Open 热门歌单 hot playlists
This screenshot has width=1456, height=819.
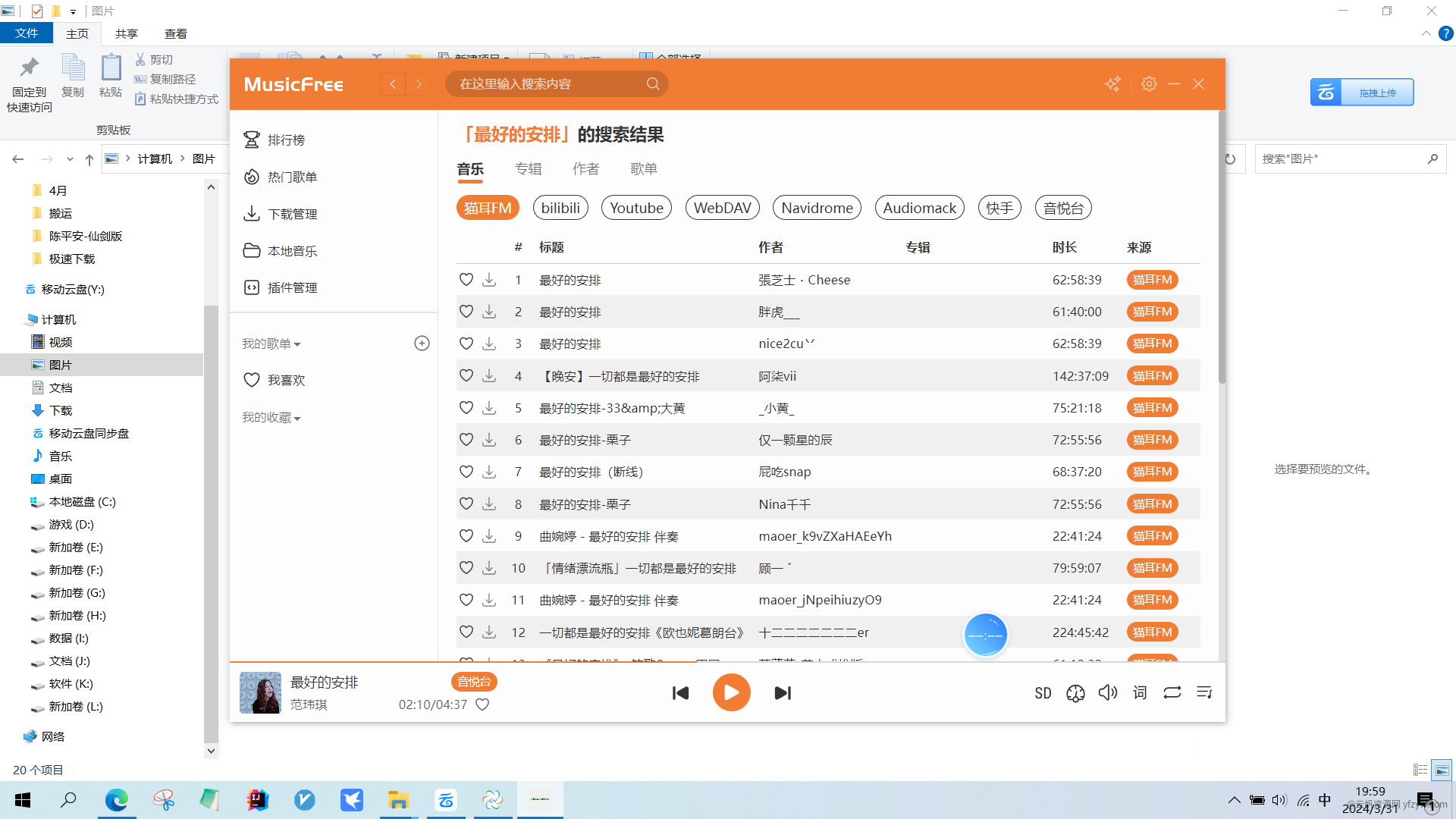[x=281, y=177]
